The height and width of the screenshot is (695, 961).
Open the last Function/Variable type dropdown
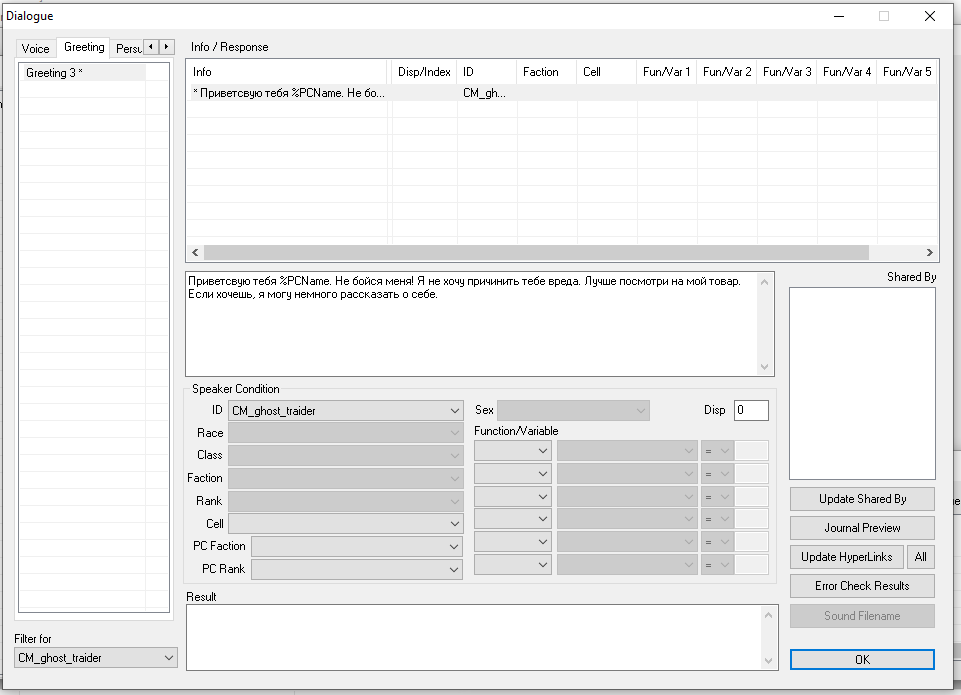(512, 564)
